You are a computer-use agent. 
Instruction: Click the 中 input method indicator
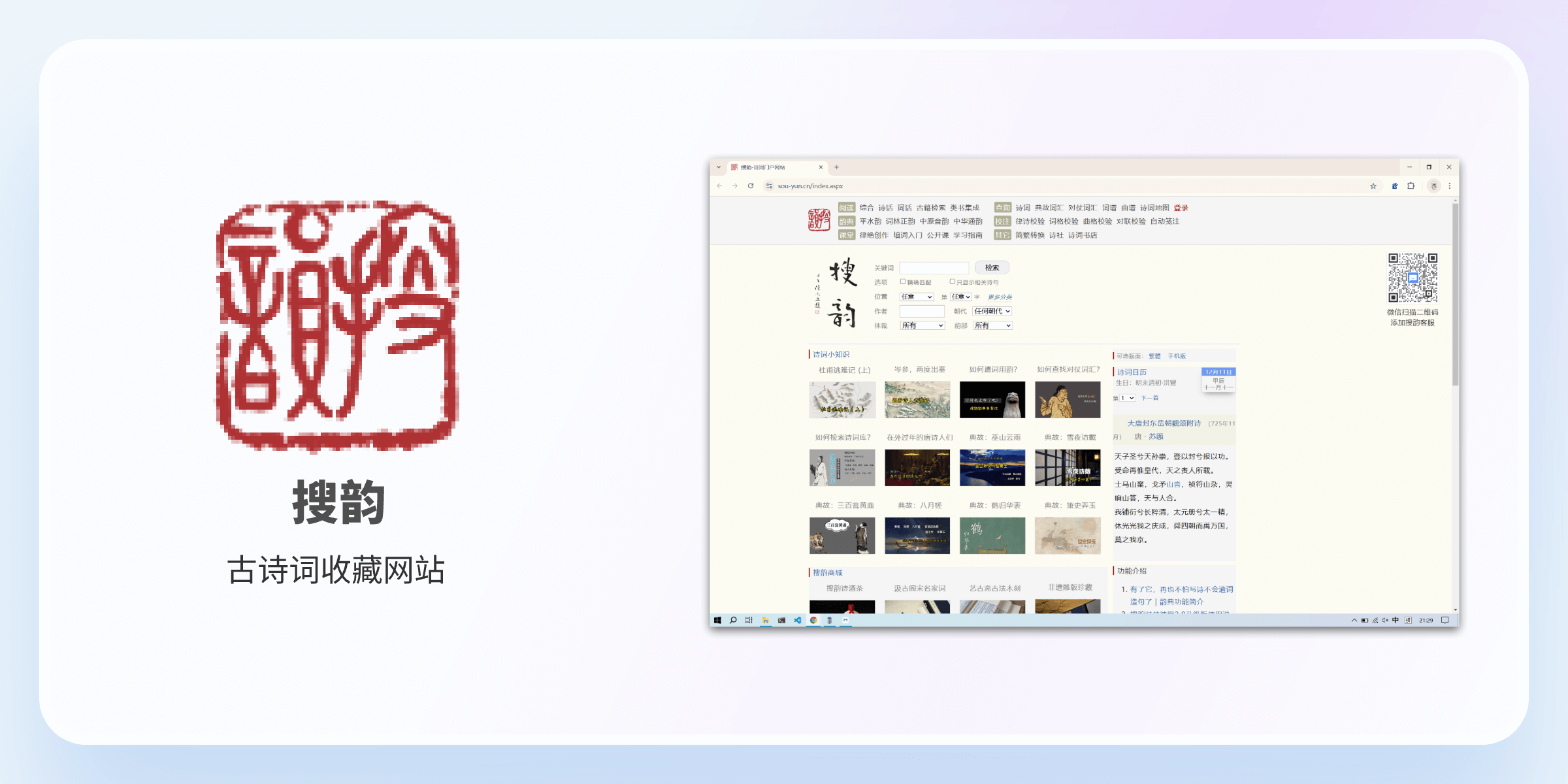coord(1396,620)
